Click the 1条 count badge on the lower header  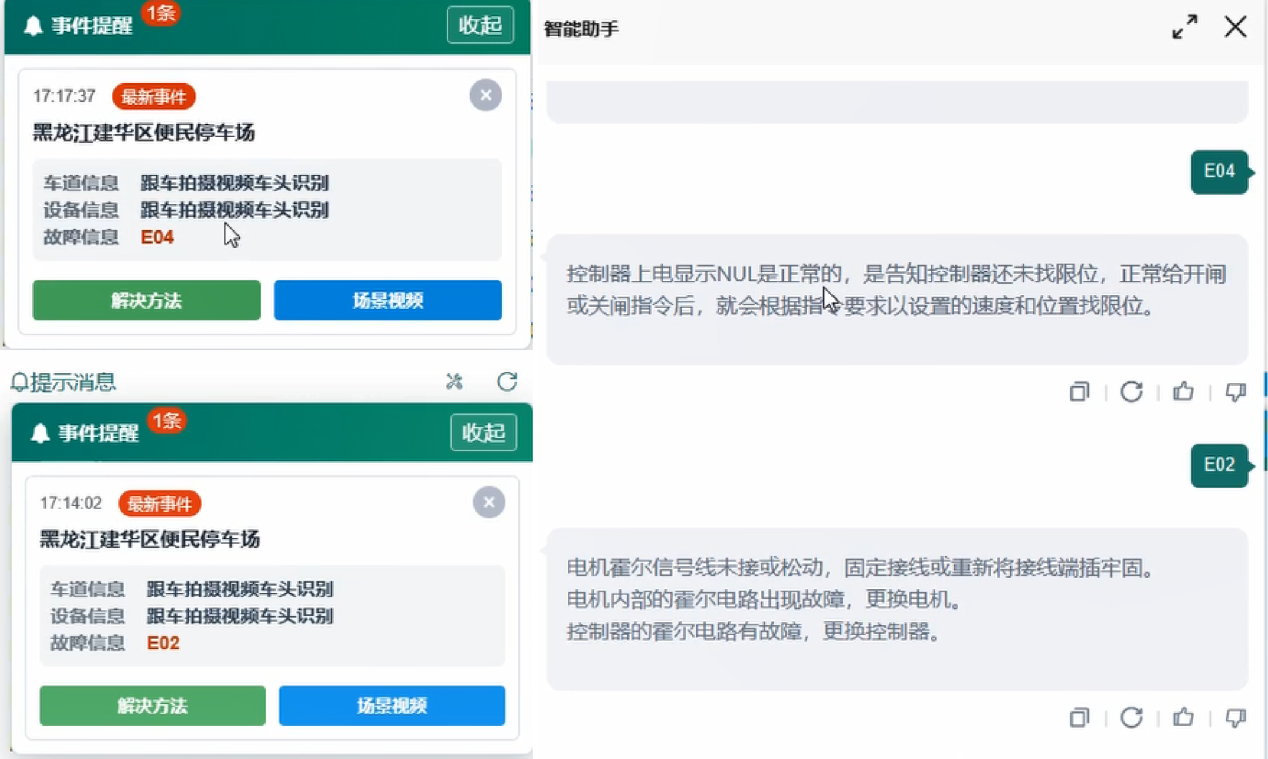point(166,421)
